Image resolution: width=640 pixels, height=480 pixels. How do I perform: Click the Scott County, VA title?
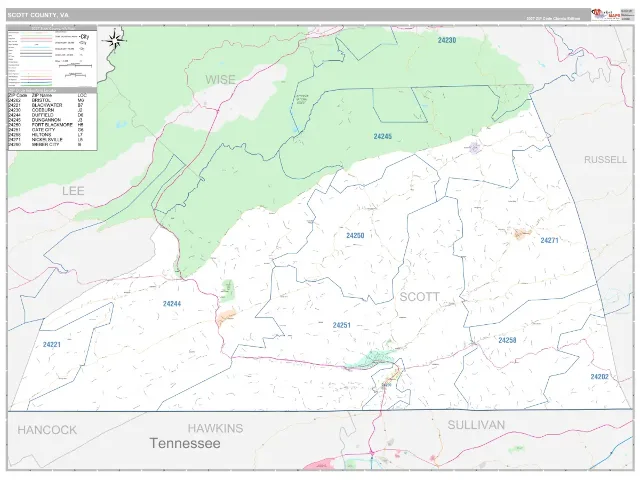pyautogui.click(x=38, y=15)
